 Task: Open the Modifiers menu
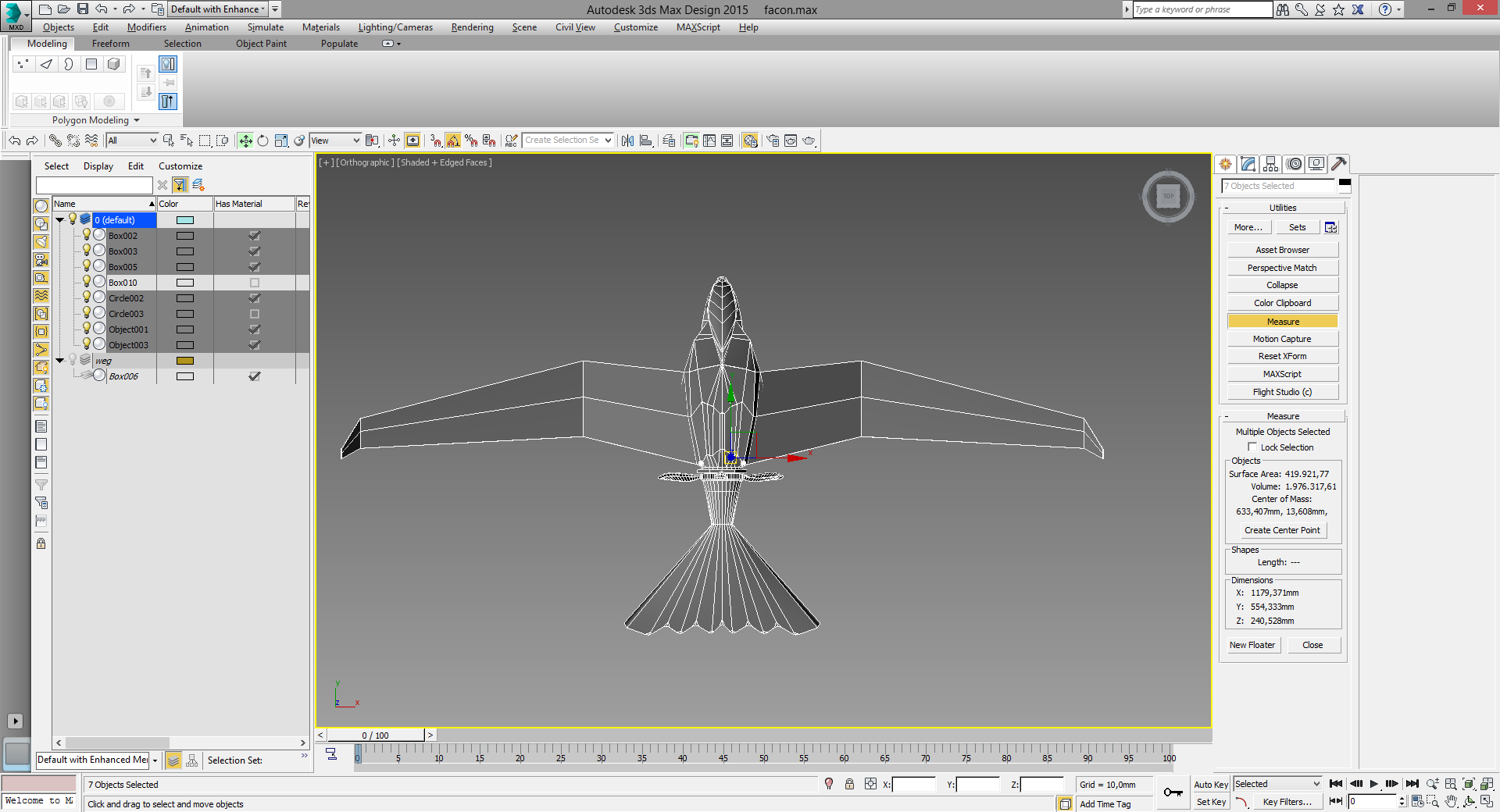(146, 27)
